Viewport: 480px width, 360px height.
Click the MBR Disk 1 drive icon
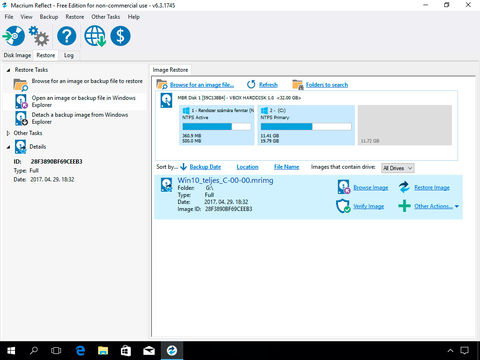[166, 100]
